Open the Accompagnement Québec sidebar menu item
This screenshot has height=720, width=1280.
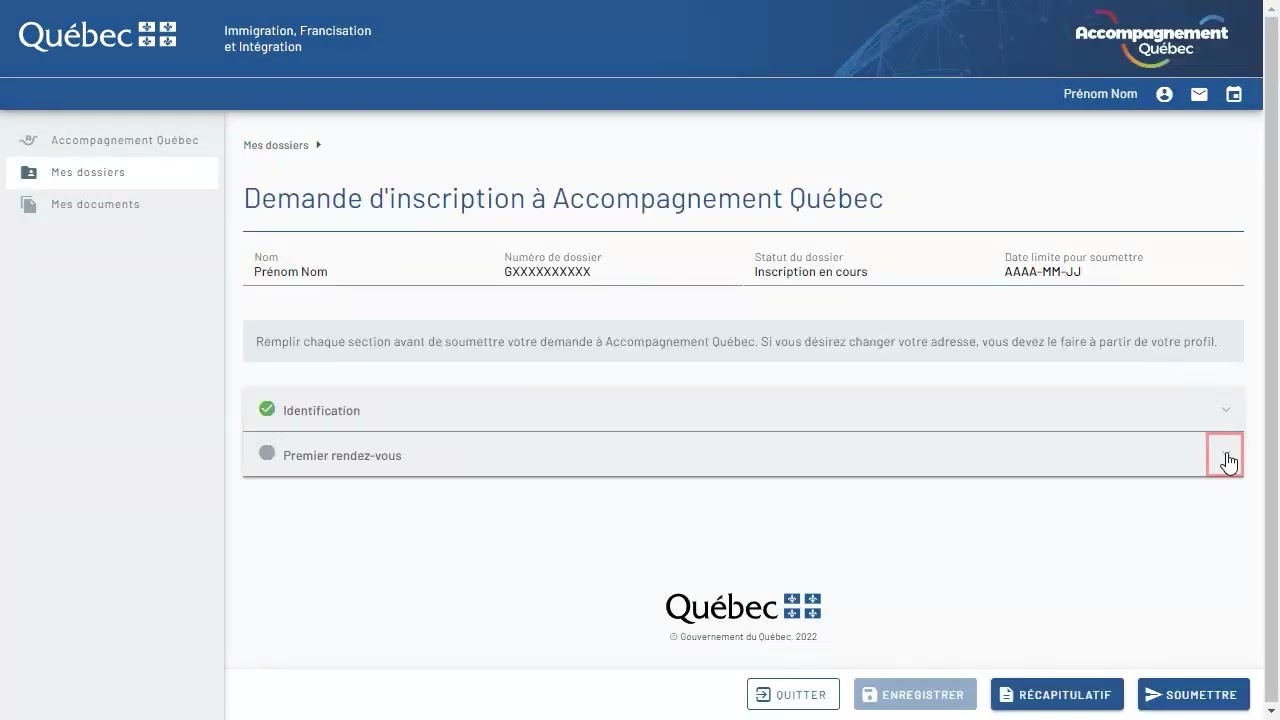[112, 140]
